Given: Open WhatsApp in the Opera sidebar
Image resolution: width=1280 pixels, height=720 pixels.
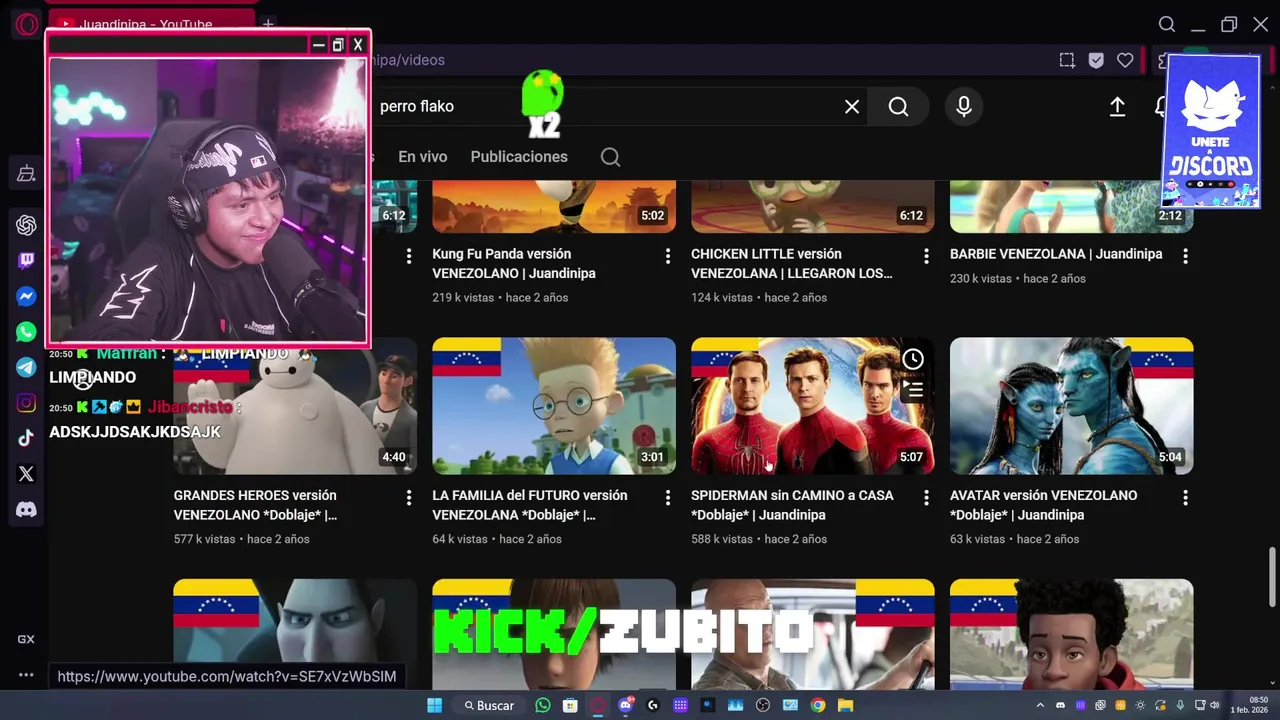Looking at the screenshot, I should 26,332.
